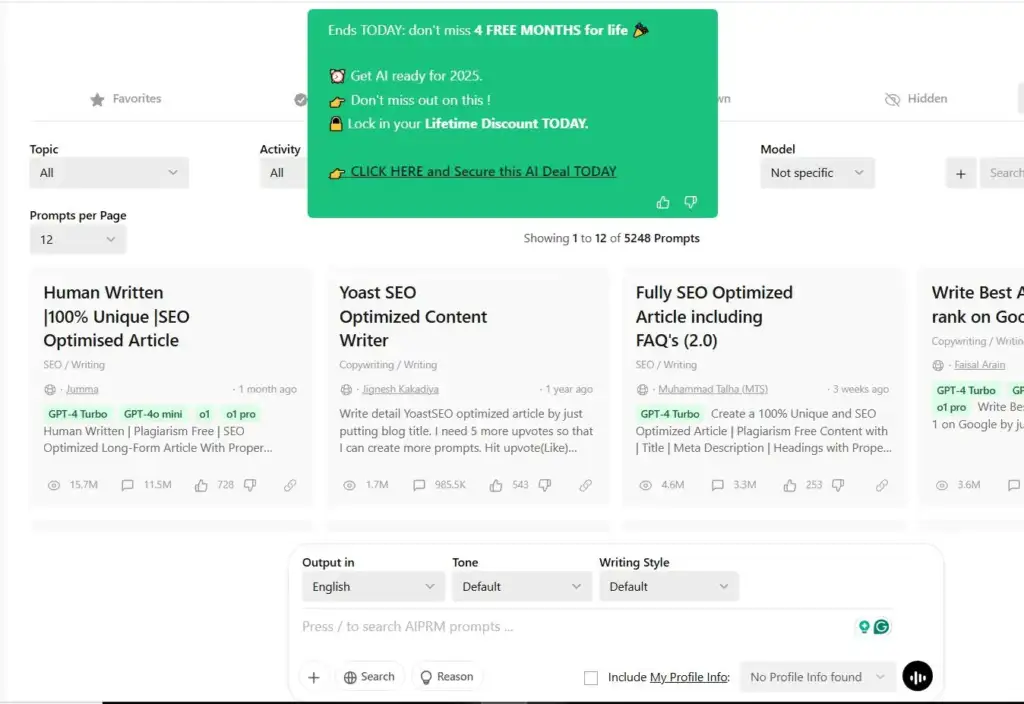The height and width of the screenshot is (704, 1024).
Task: Click thumbs up on the green promo banner
Action: coord(663,202)
